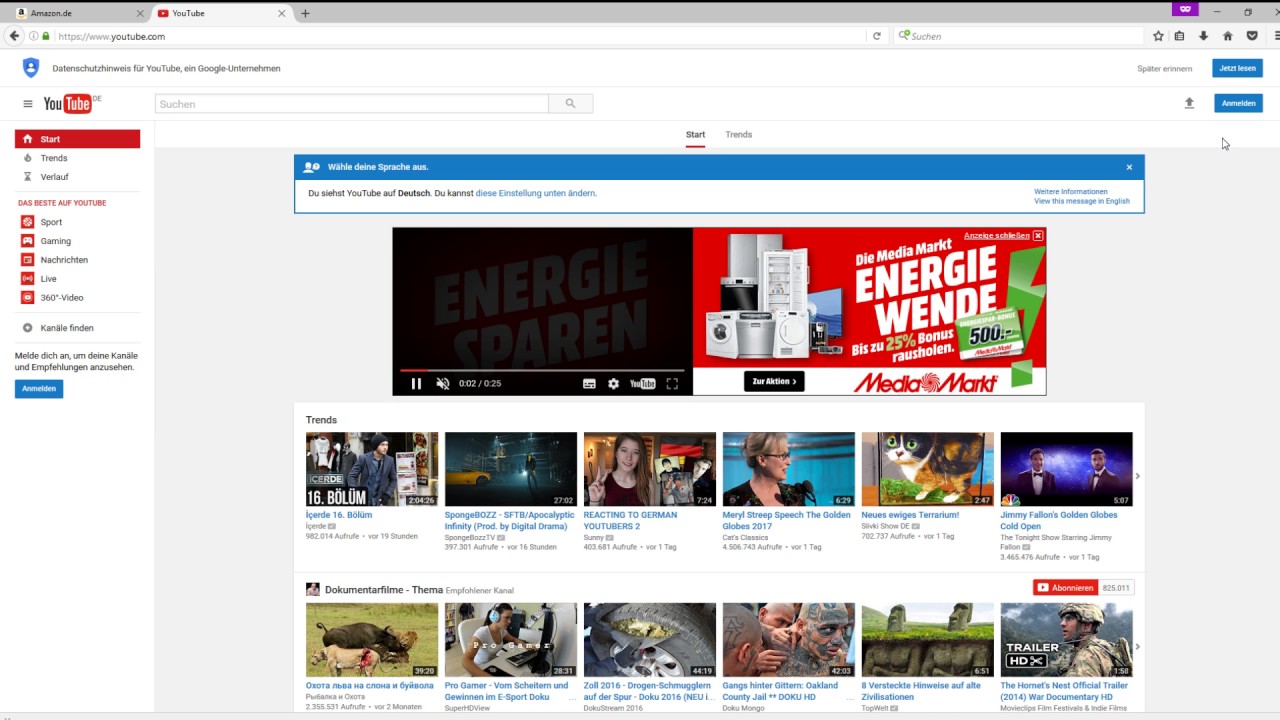This screenshot has height=720, width=1280.
Task: Click Firefox back arrow button
Action: tap(14, 36)
